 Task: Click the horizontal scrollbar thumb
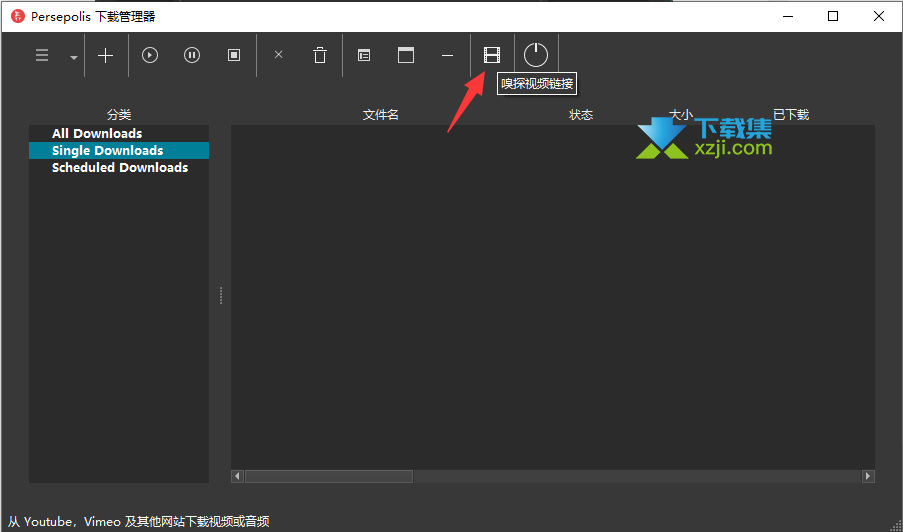coord(329,477)
